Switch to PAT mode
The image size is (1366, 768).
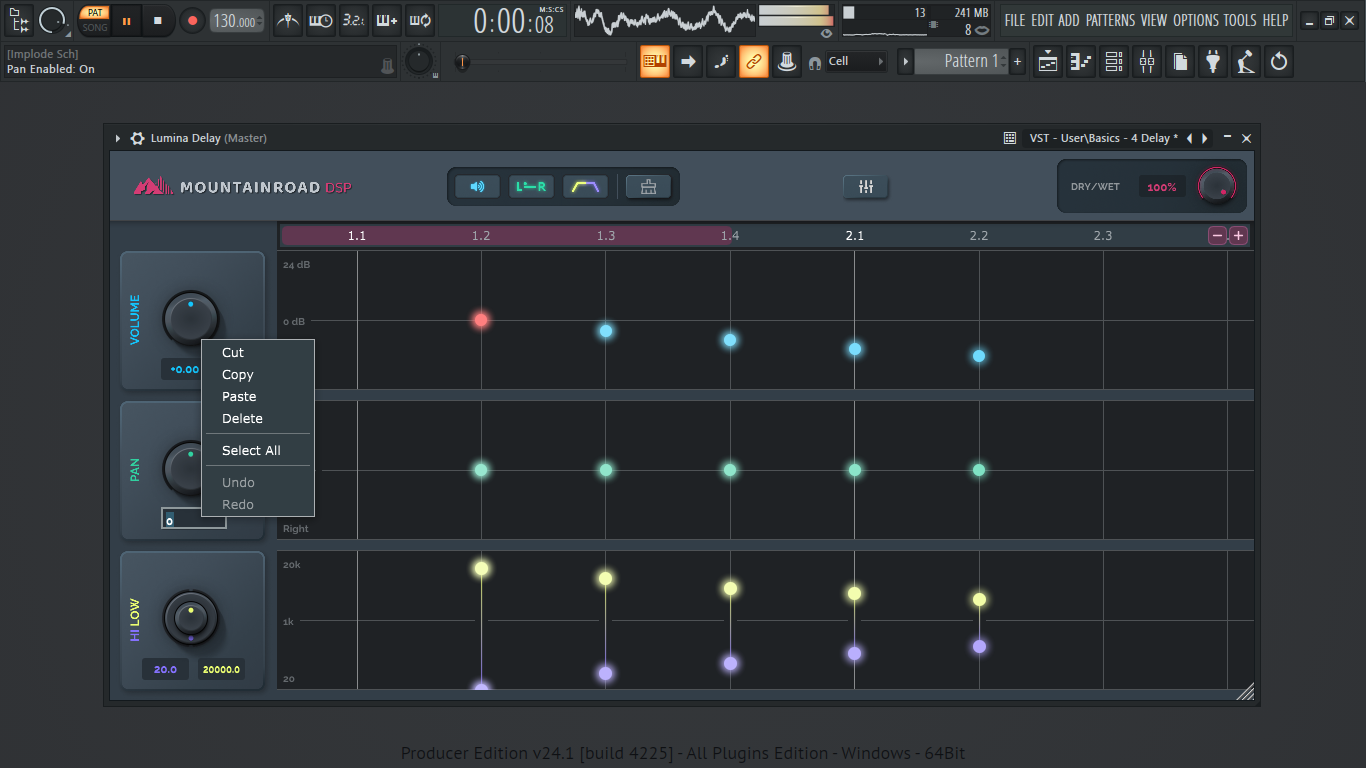(x=94, y=13)
